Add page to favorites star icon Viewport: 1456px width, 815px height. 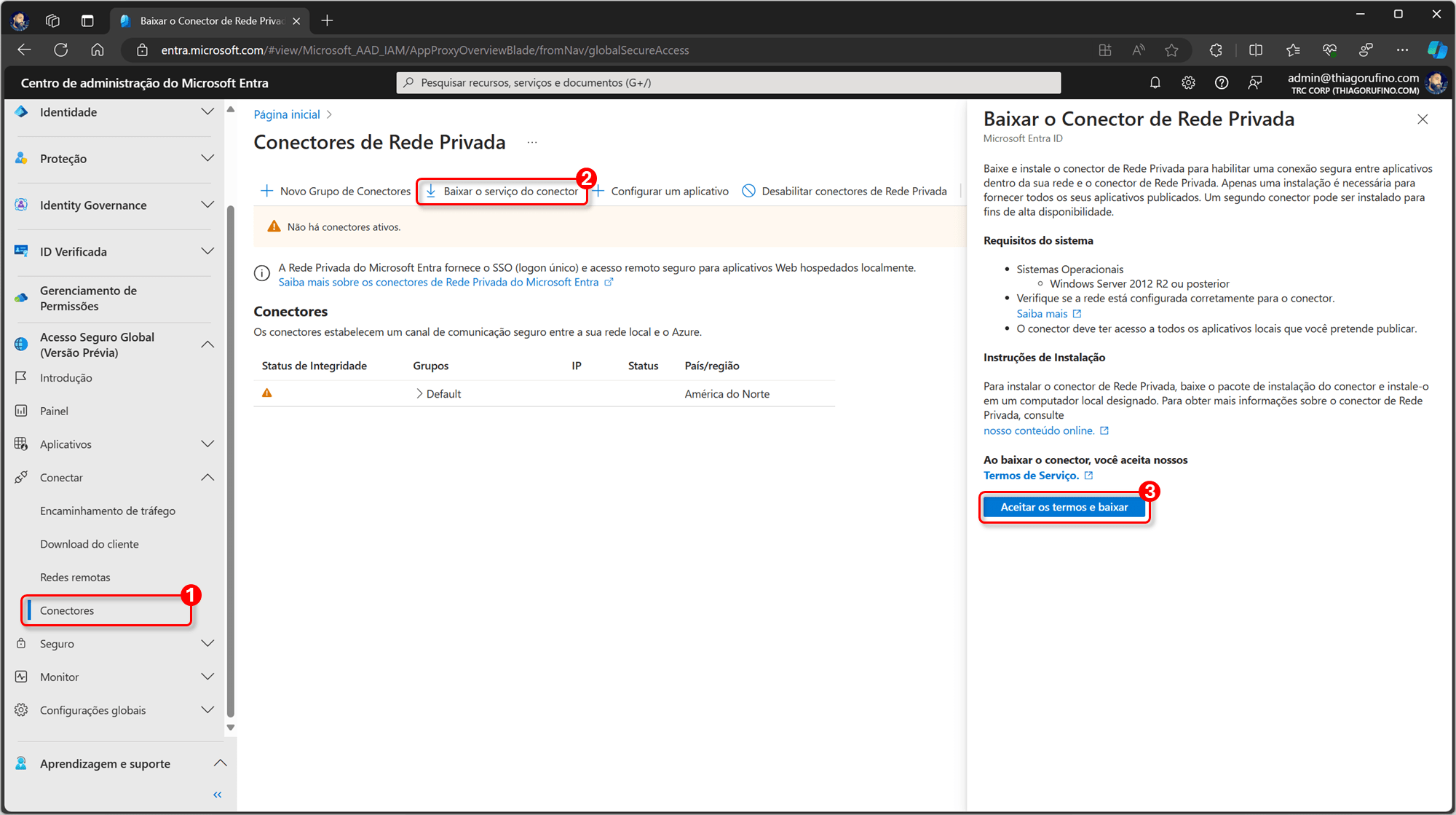coord(1171,50)
